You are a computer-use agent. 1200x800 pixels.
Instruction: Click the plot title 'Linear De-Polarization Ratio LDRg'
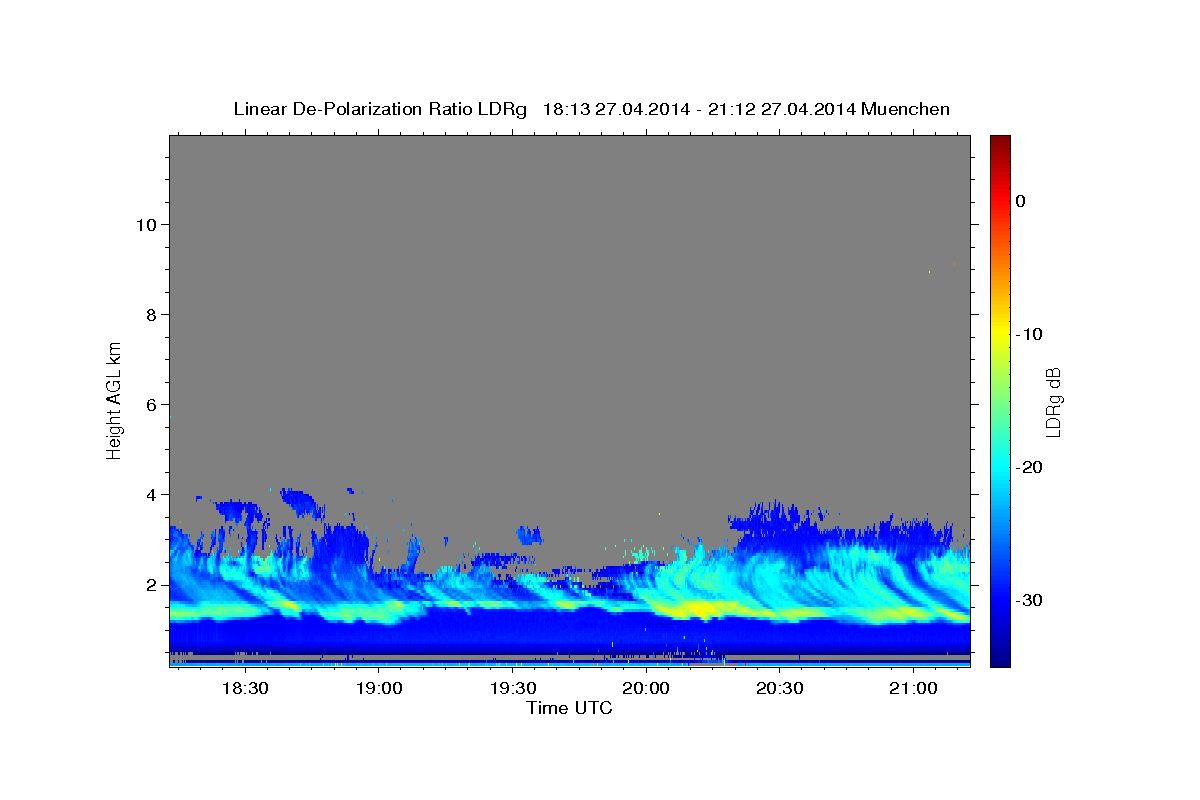pyautogui.click(x=379, y=109)
